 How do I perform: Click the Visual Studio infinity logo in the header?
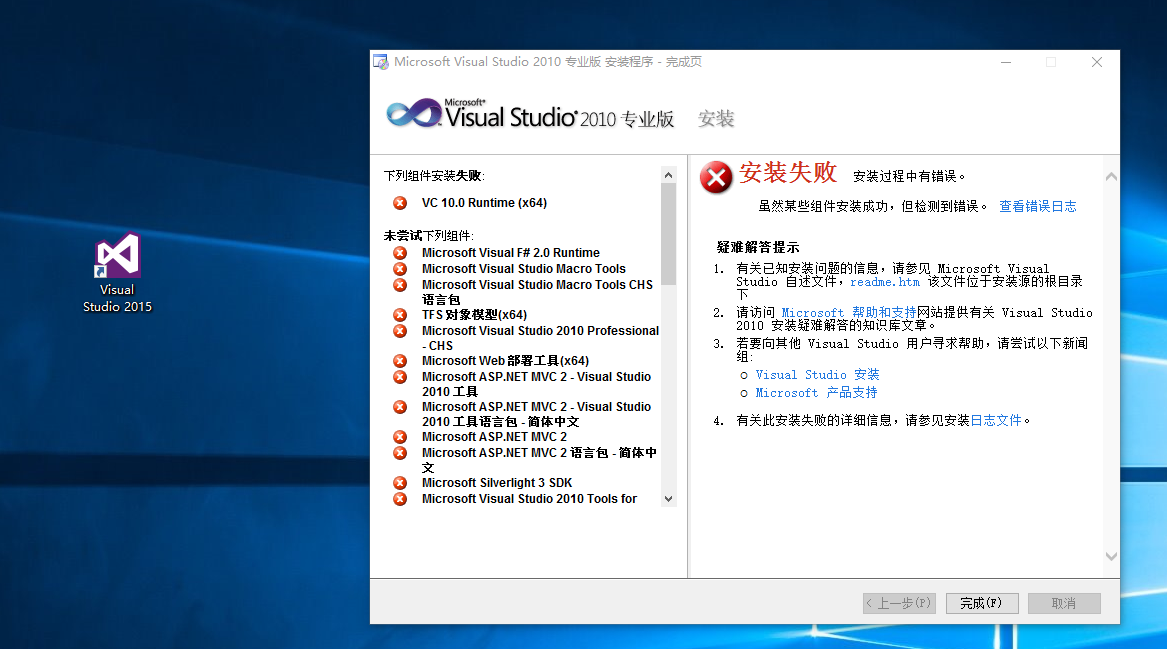414,113
